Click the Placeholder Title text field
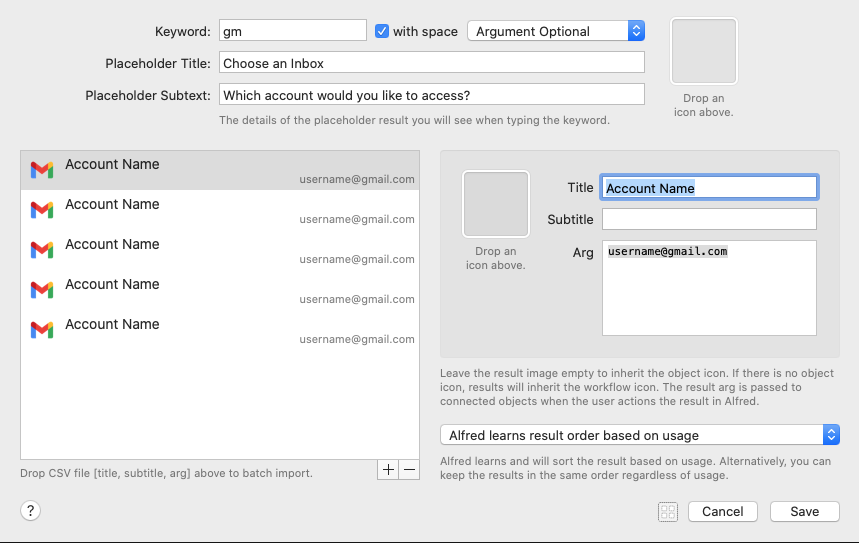Screen dimensions: 859x543 431,63
